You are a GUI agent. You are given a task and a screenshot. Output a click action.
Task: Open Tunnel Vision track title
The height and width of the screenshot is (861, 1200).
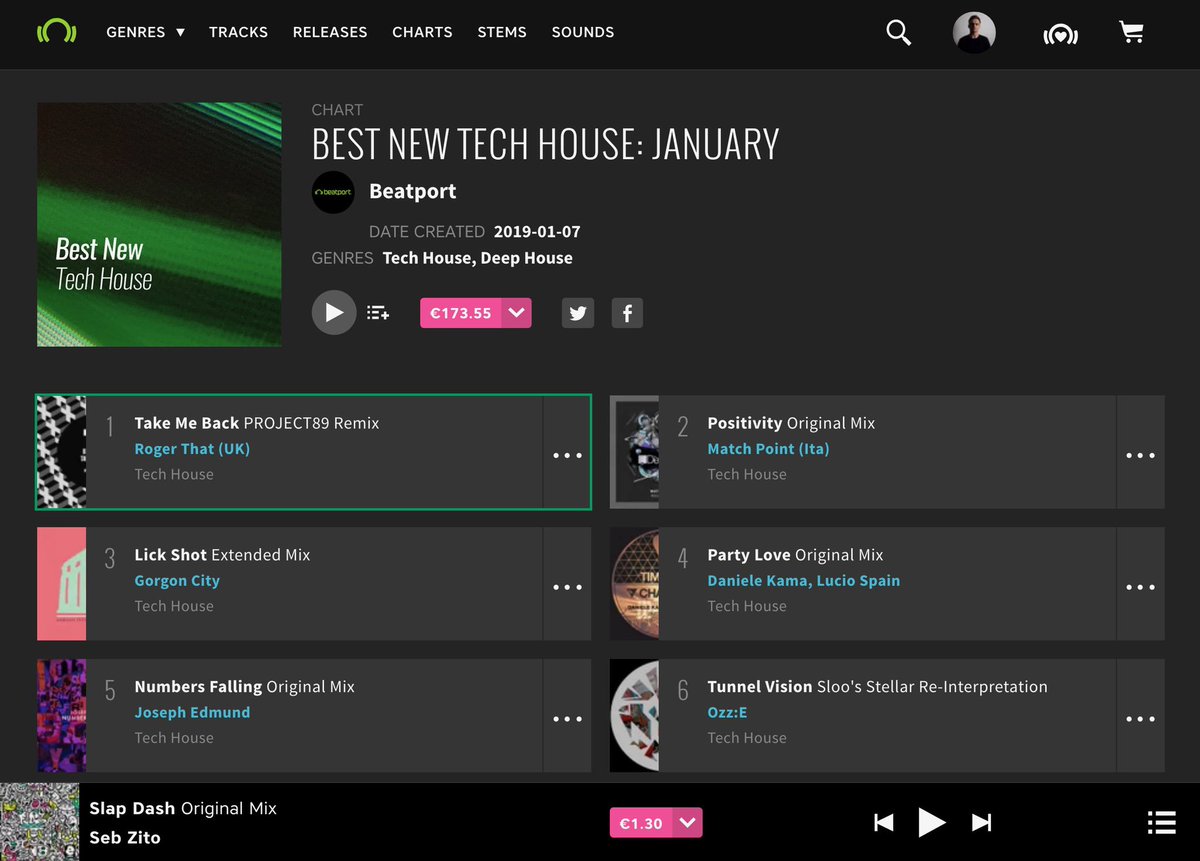coord(877,687)
